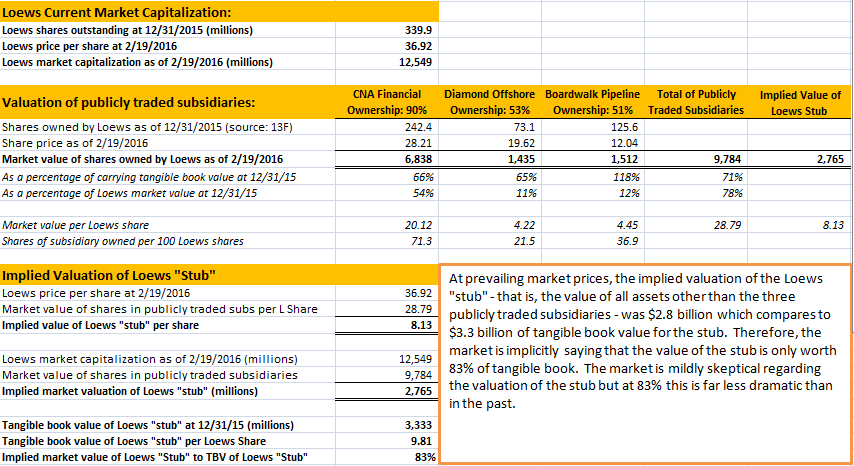
Task: Click the Total of Publicly Traded Subsidiaries header
Action: click(696, 102)
